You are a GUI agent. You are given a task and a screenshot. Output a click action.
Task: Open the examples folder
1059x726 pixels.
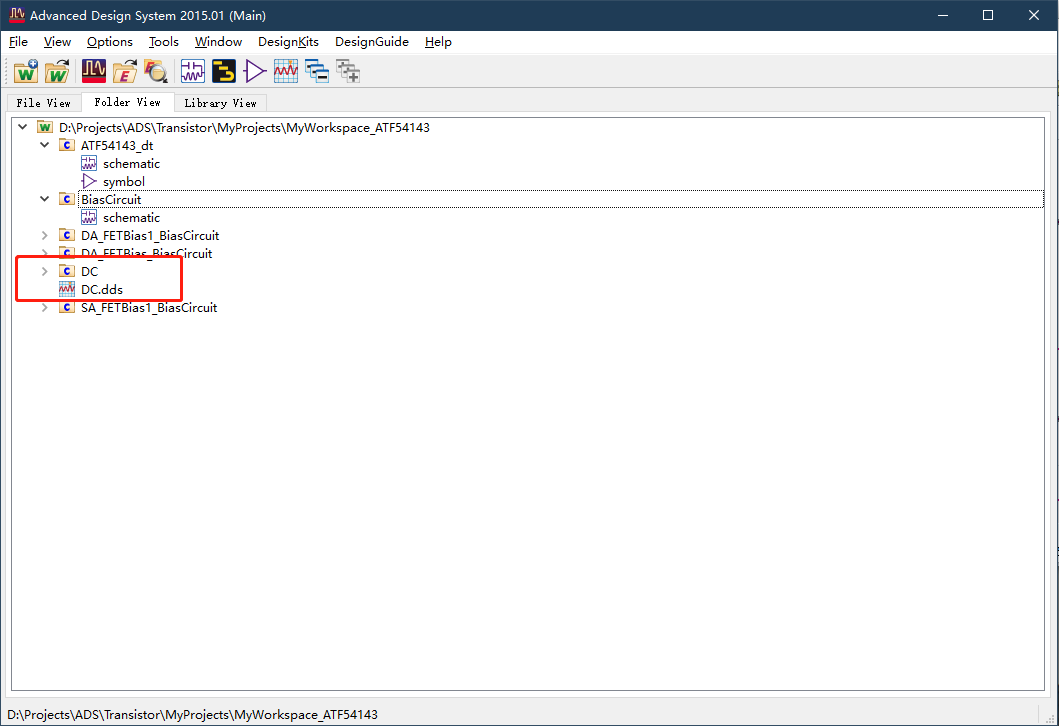[x=124, y=71]
